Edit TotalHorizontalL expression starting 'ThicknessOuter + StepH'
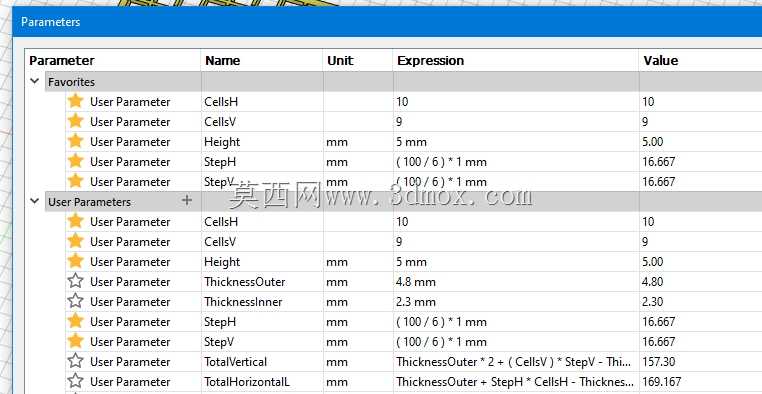Viewport: 762px width, 394px height. click(x=516, y=382)
